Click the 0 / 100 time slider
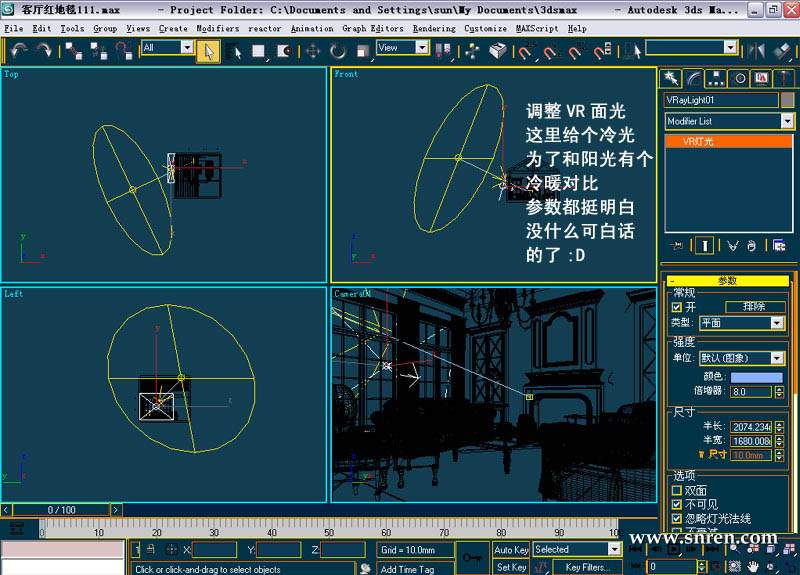This screenshot has width=800, height=575. click(x=61, y=510)
